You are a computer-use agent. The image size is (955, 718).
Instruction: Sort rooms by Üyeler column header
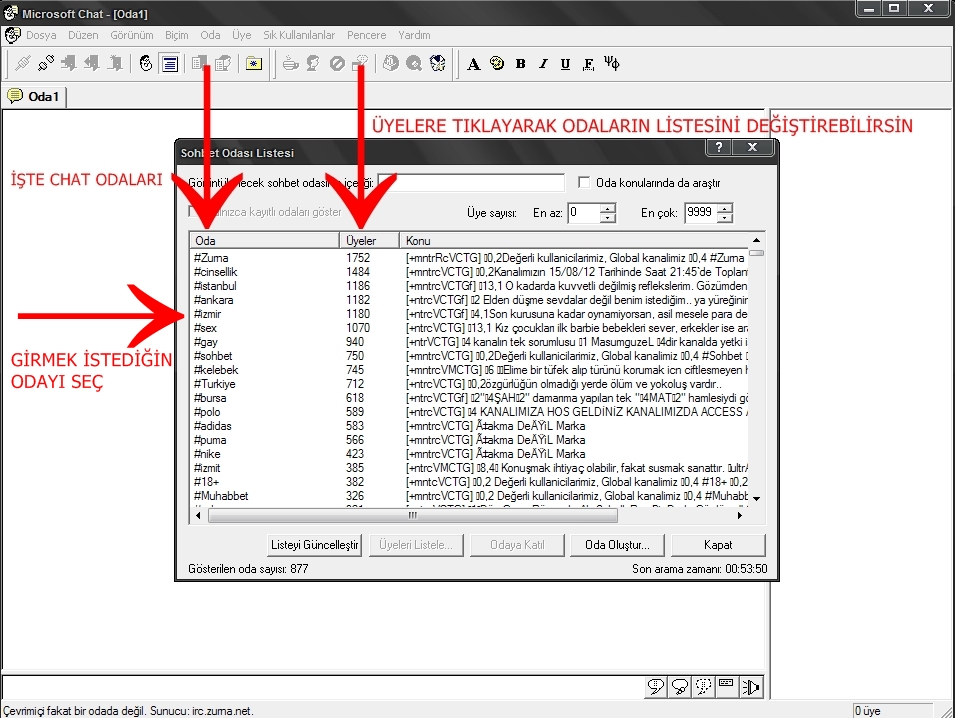369,241
